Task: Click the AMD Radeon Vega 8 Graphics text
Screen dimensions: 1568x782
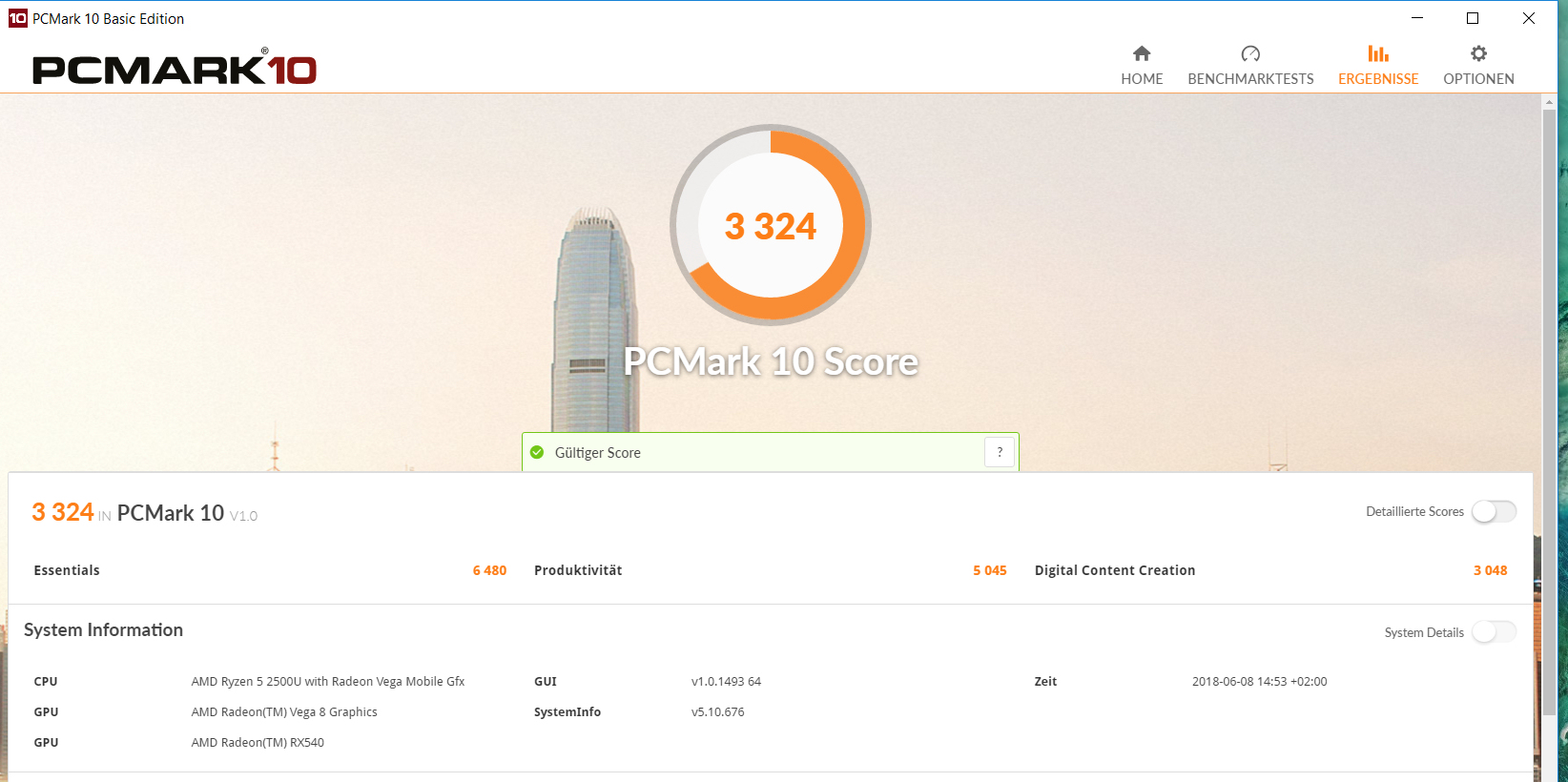Action: coord(284,712)
